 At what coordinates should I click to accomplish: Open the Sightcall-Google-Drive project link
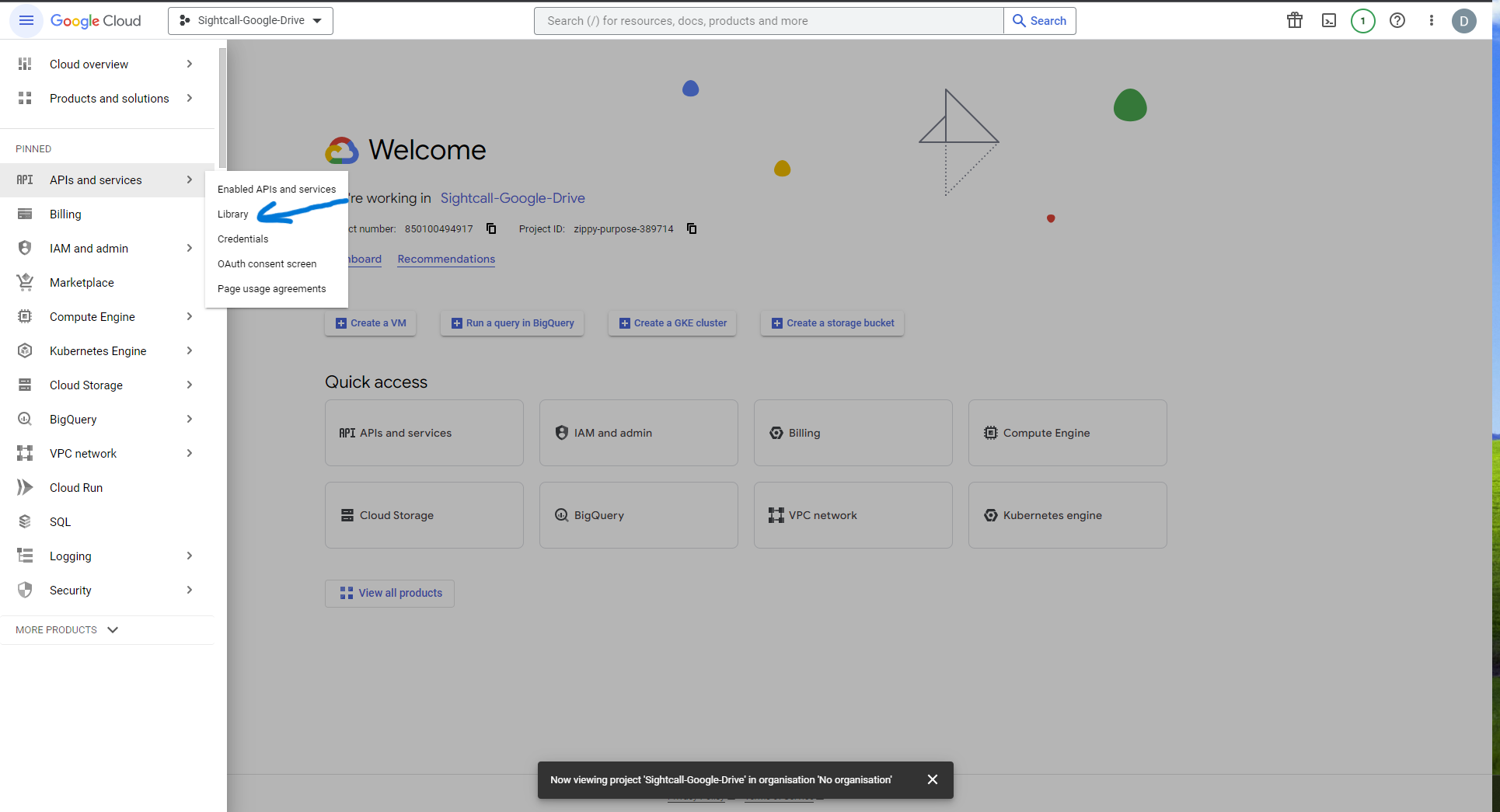513,198
